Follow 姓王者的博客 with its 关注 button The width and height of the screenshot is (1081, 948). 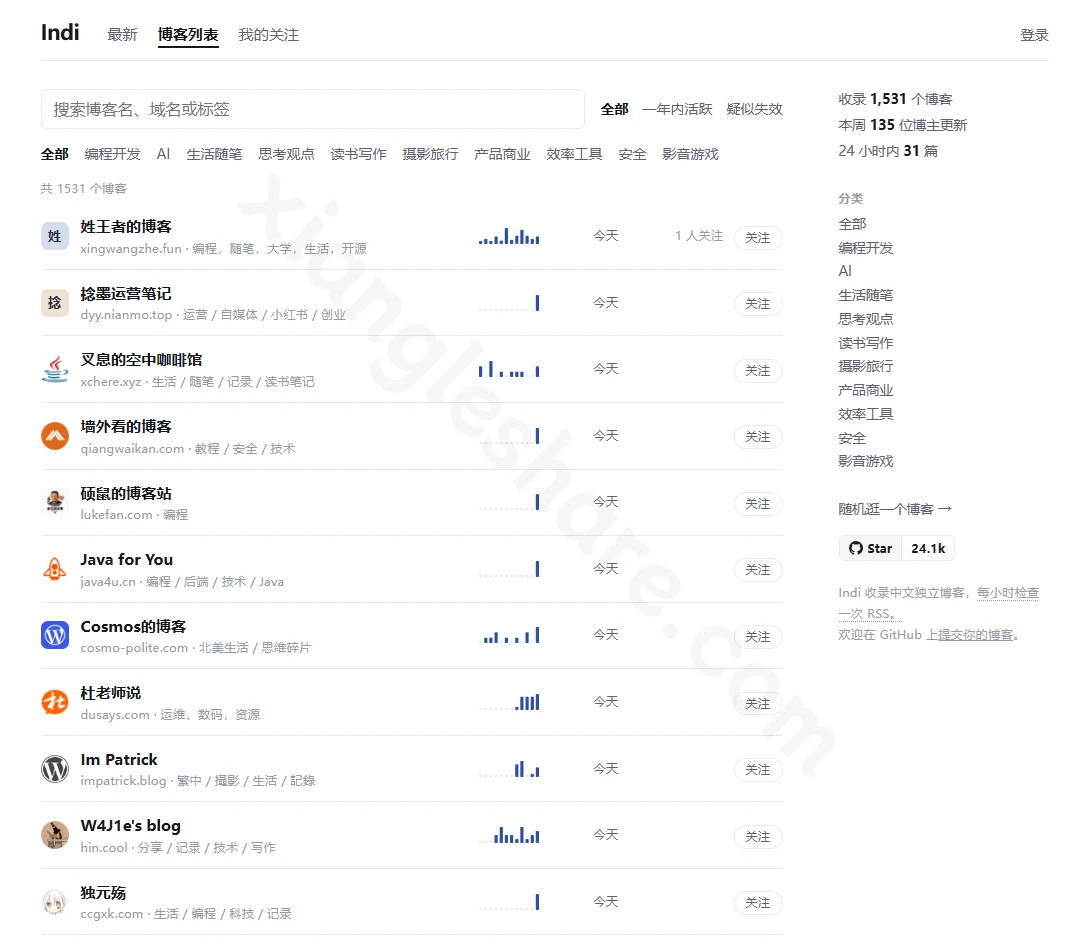[758, 237]
